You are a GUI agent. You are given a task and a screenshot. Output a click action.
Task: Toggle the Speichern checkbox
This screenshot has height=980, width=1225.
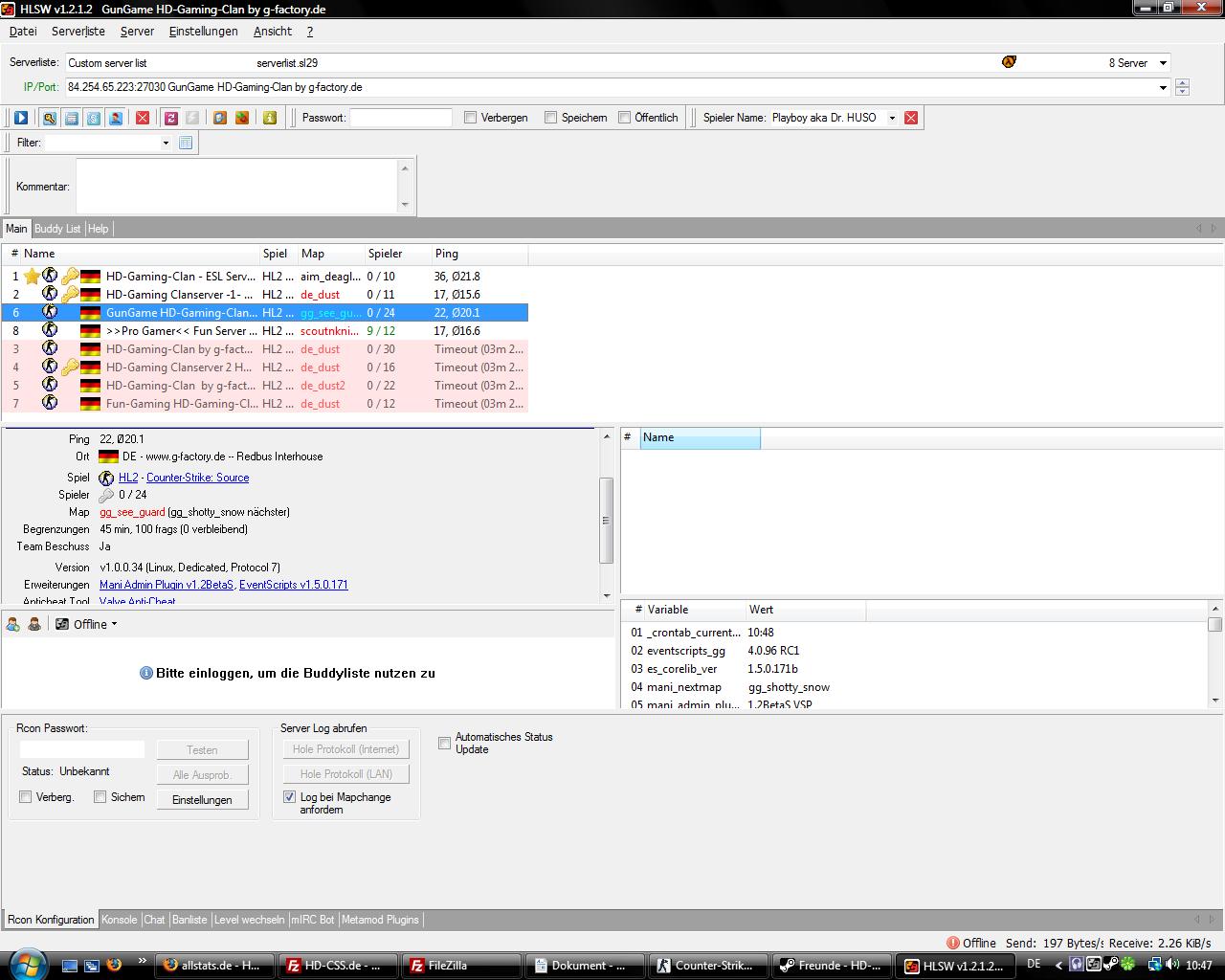[550, 118]
